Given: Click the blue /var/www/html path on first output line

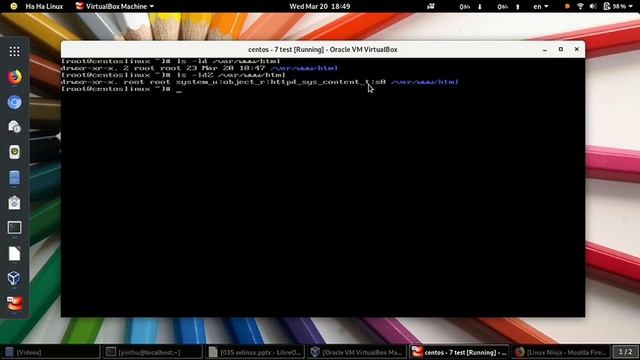Looking at the screenshot, I should [304, 68].
